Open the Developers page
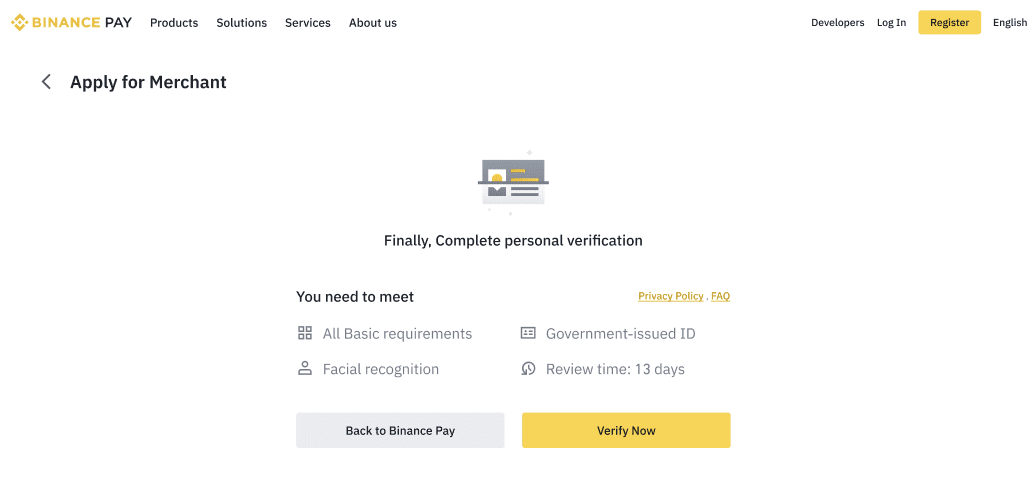This screenshot has height=496, width=1034. click(x=837, y=22)
